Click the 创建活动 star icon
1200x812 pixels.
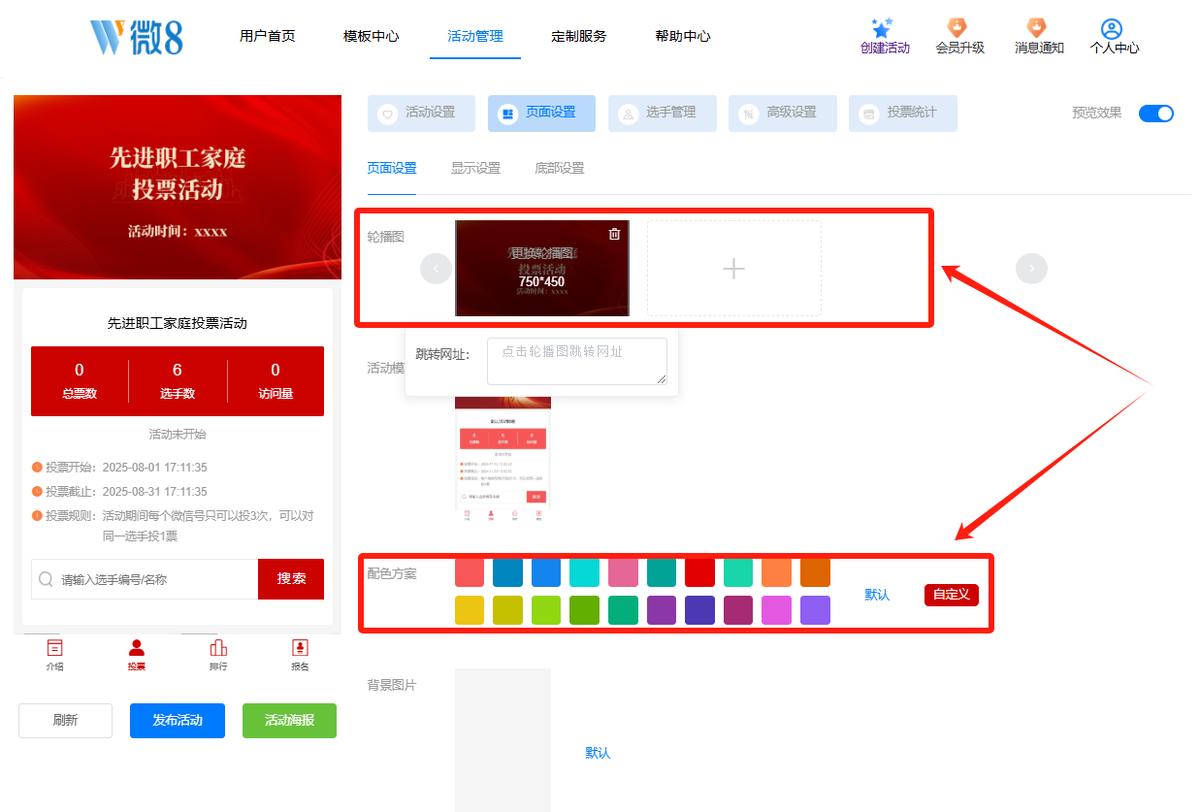click(881, 28)
